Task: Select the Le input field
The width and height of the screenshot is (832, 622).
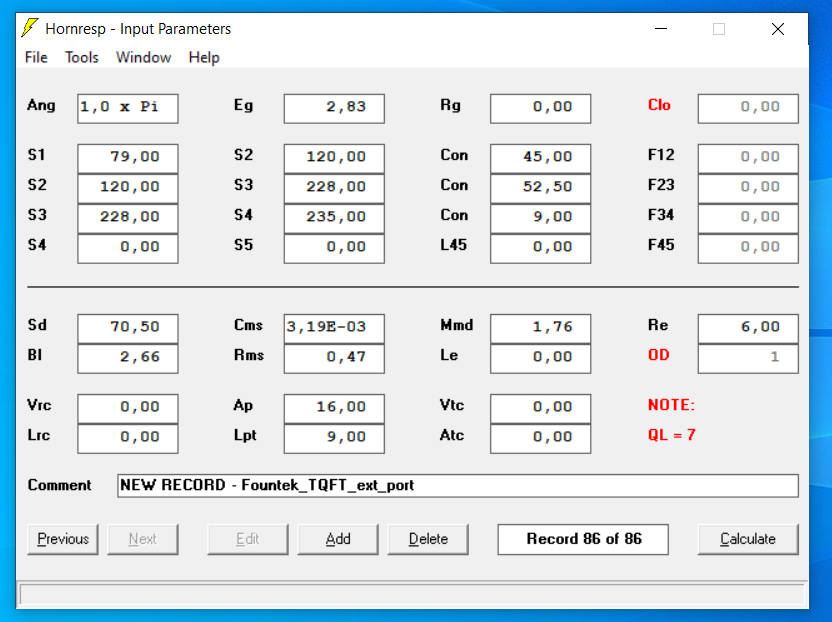Action: [x=541, y=359]
